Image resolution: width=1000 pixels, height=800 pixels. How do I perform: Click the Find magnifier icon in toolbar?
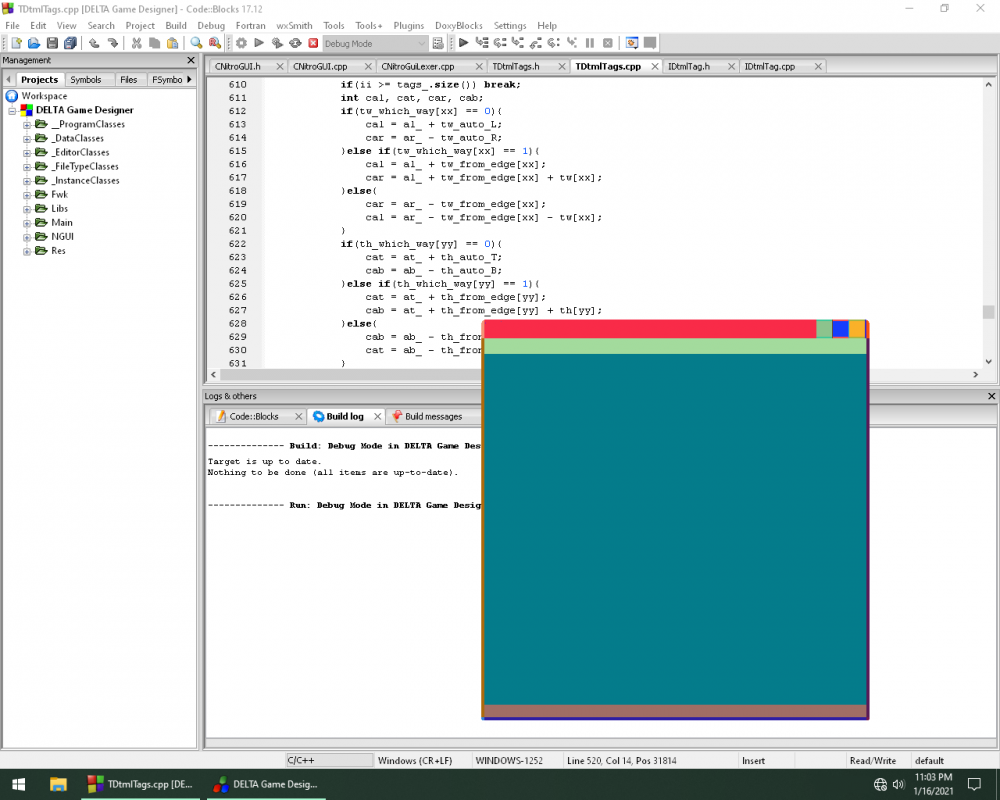point(197,43)
